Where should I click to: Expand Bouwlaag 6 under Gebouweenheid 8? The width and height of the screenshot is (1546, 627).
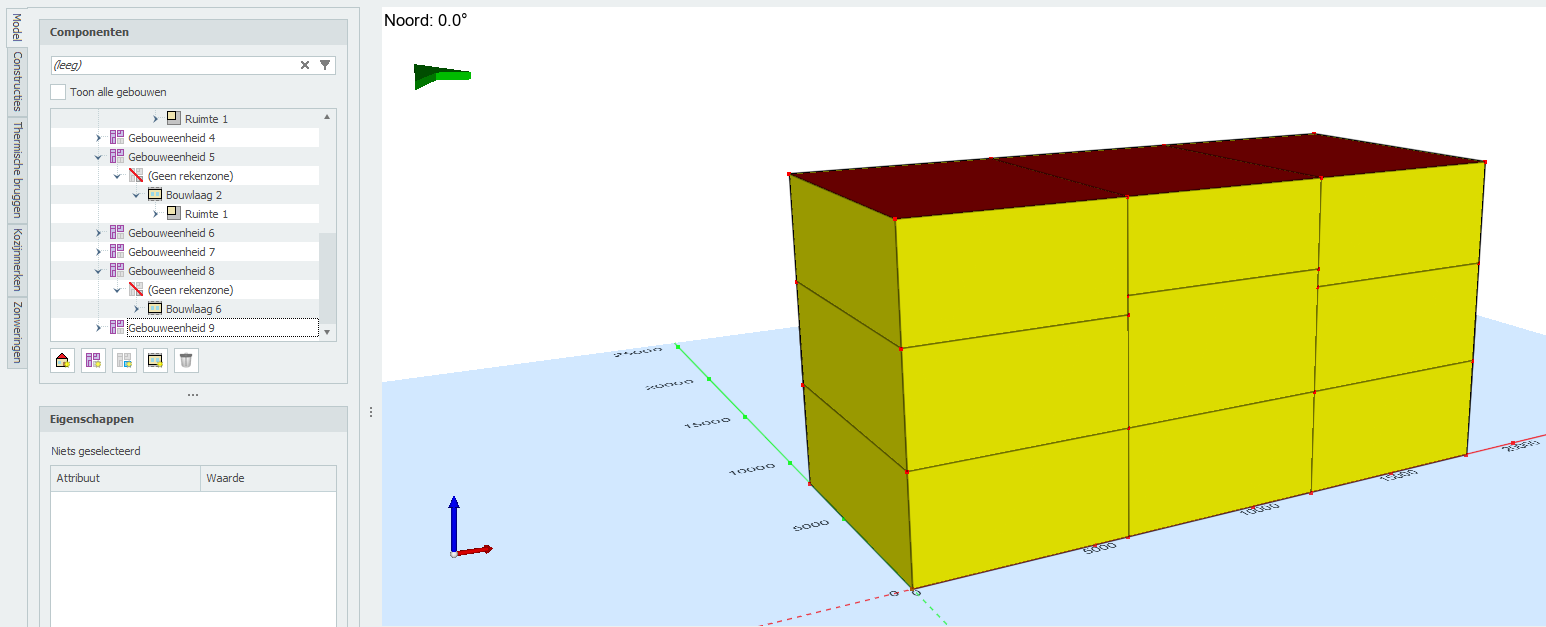click(x=136, y=309)
